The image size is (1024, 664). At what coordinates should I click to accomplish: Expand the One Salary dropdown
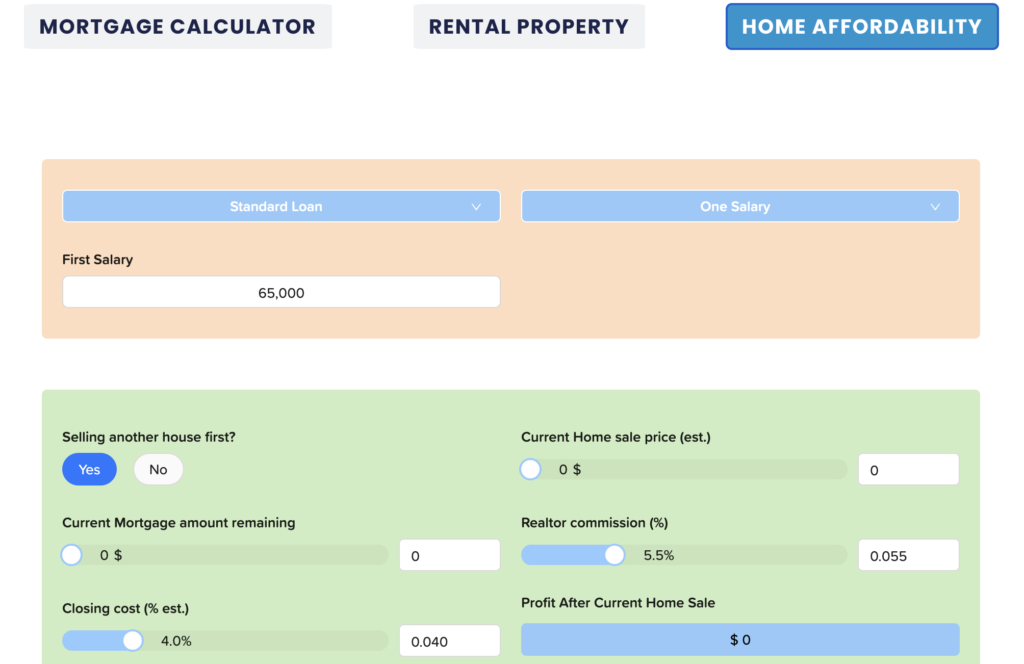[740, 206]
